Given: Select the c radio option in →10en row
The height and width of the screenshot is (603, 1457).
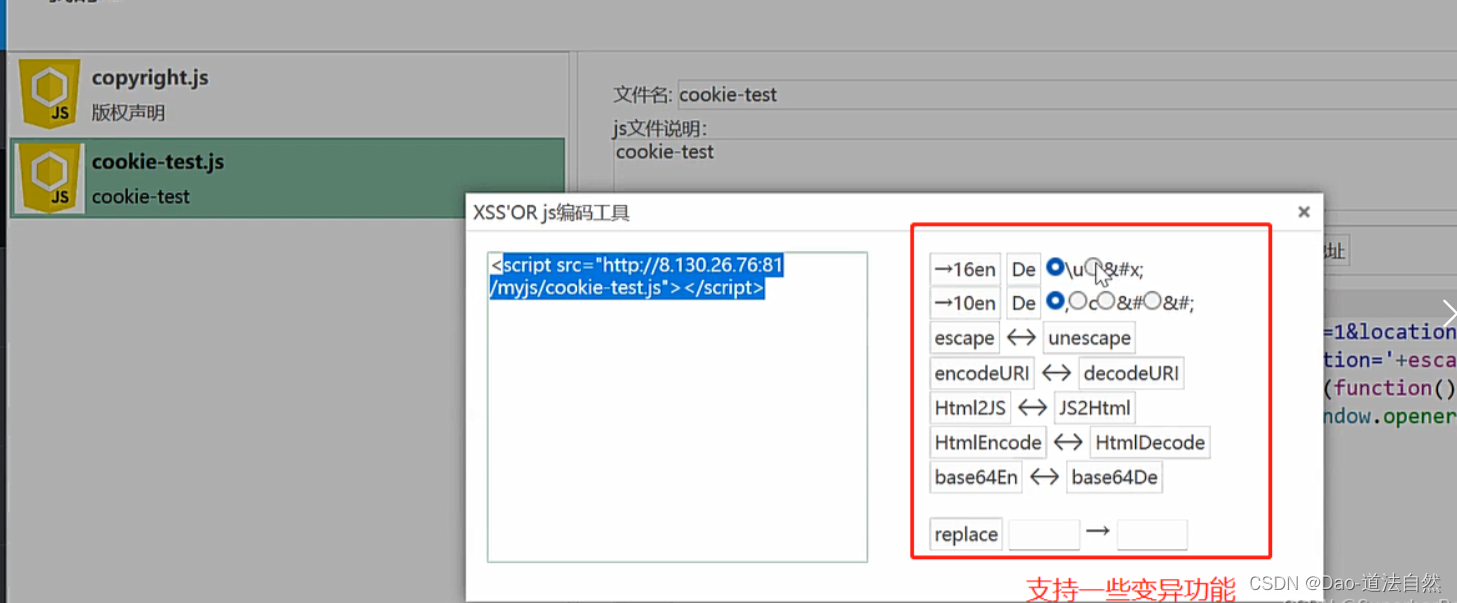Looking at the screenshot, I should (x=1077, y=301).
